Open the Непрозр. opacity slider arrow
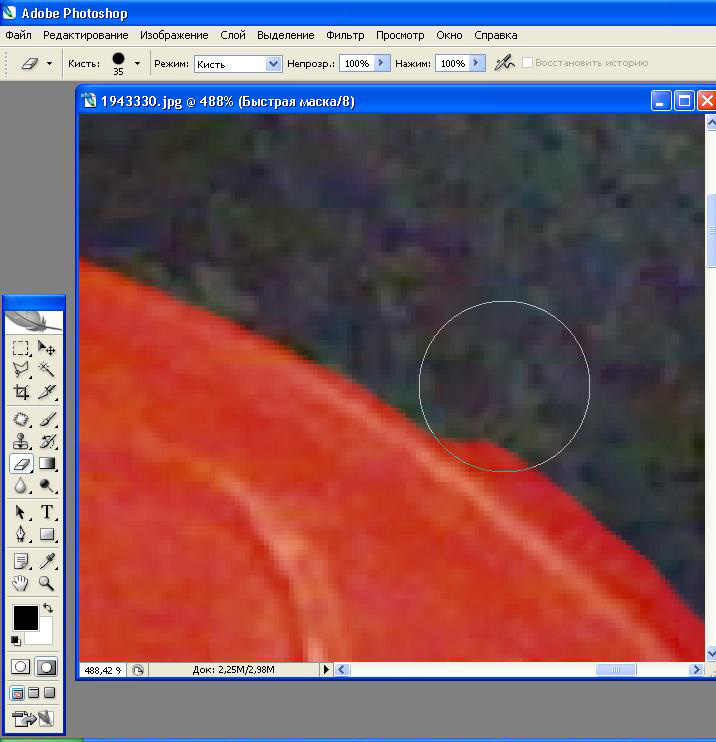716x742 pixels. pos(381,63)
